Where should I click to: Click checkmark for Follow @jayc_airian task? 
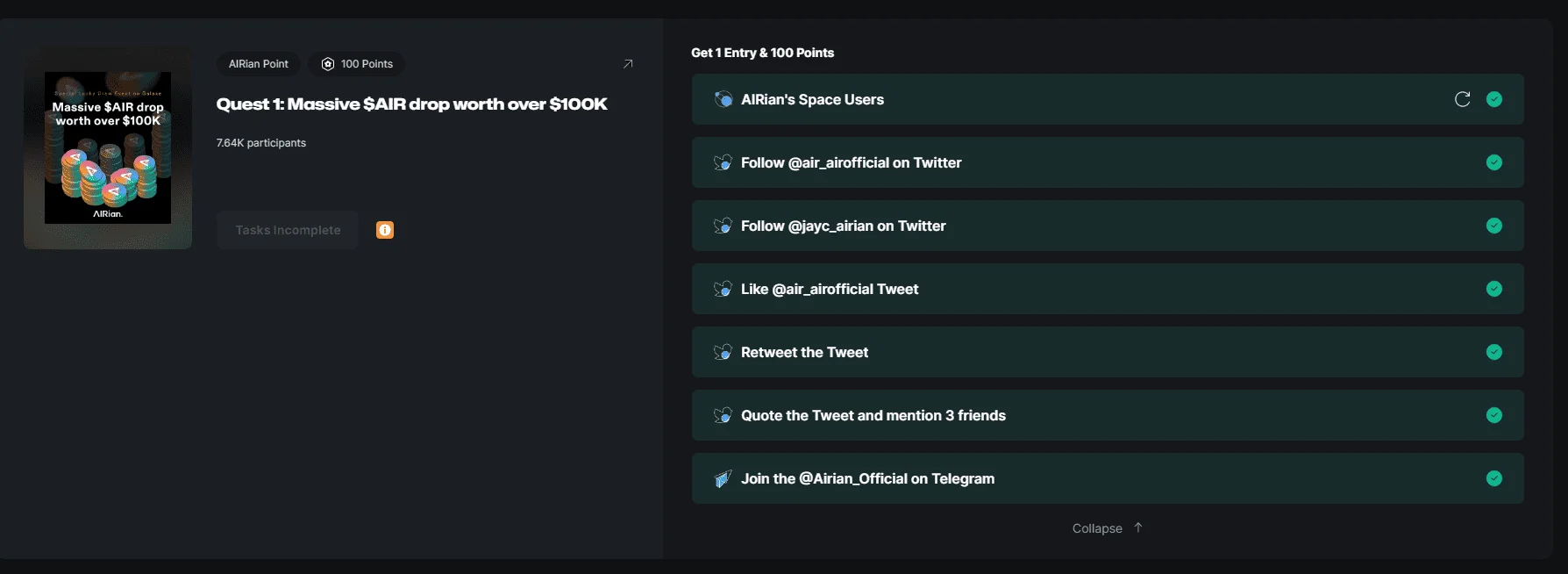coord(1494,226)
